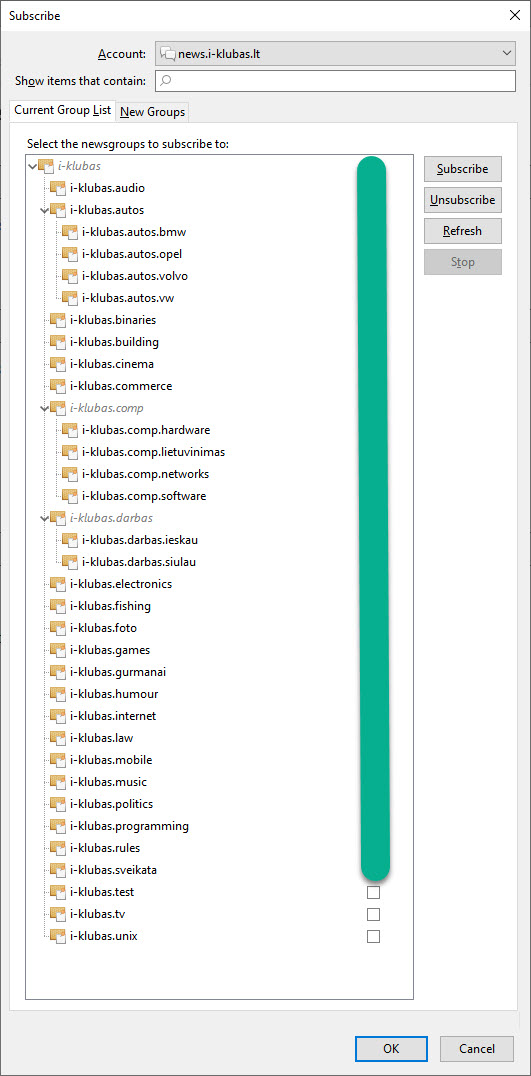Collapse the i-klubas.comp tree node
The height and width of the screenshot is (1076, 531).
pos(45,408)
